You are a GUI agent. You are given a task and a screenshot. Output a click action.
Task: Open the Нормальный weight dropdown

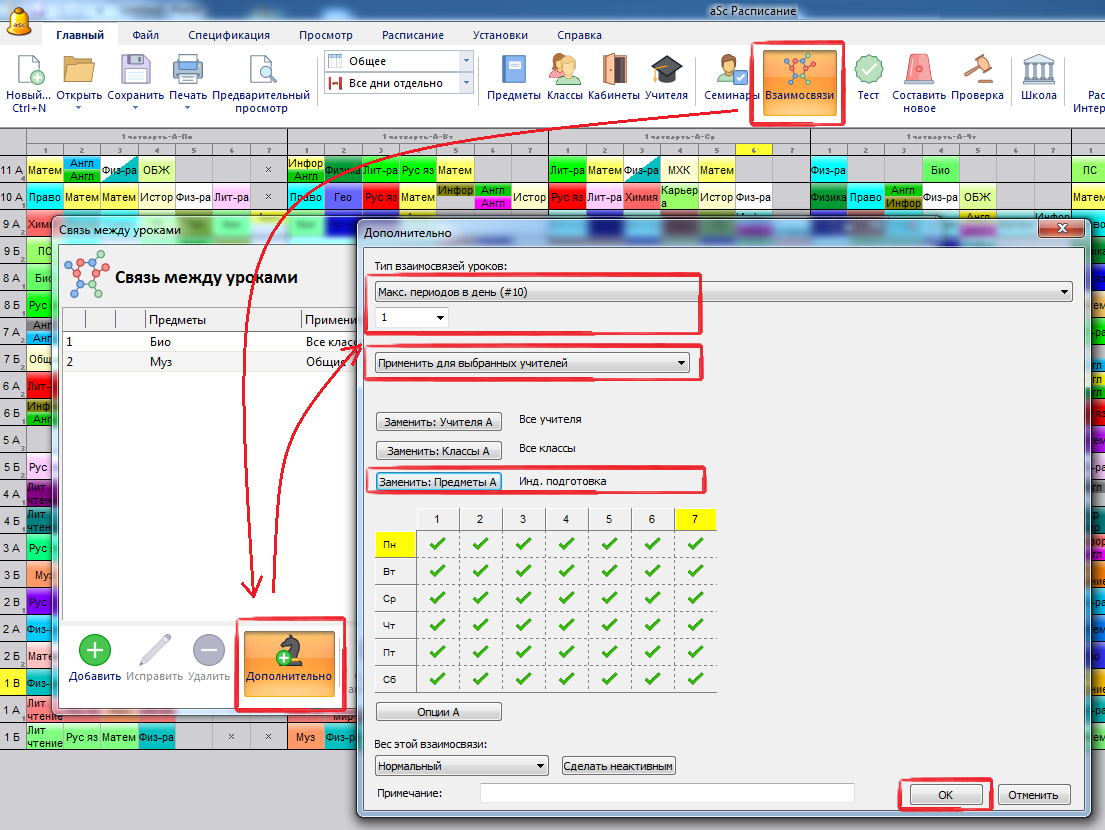click(462, 766)
